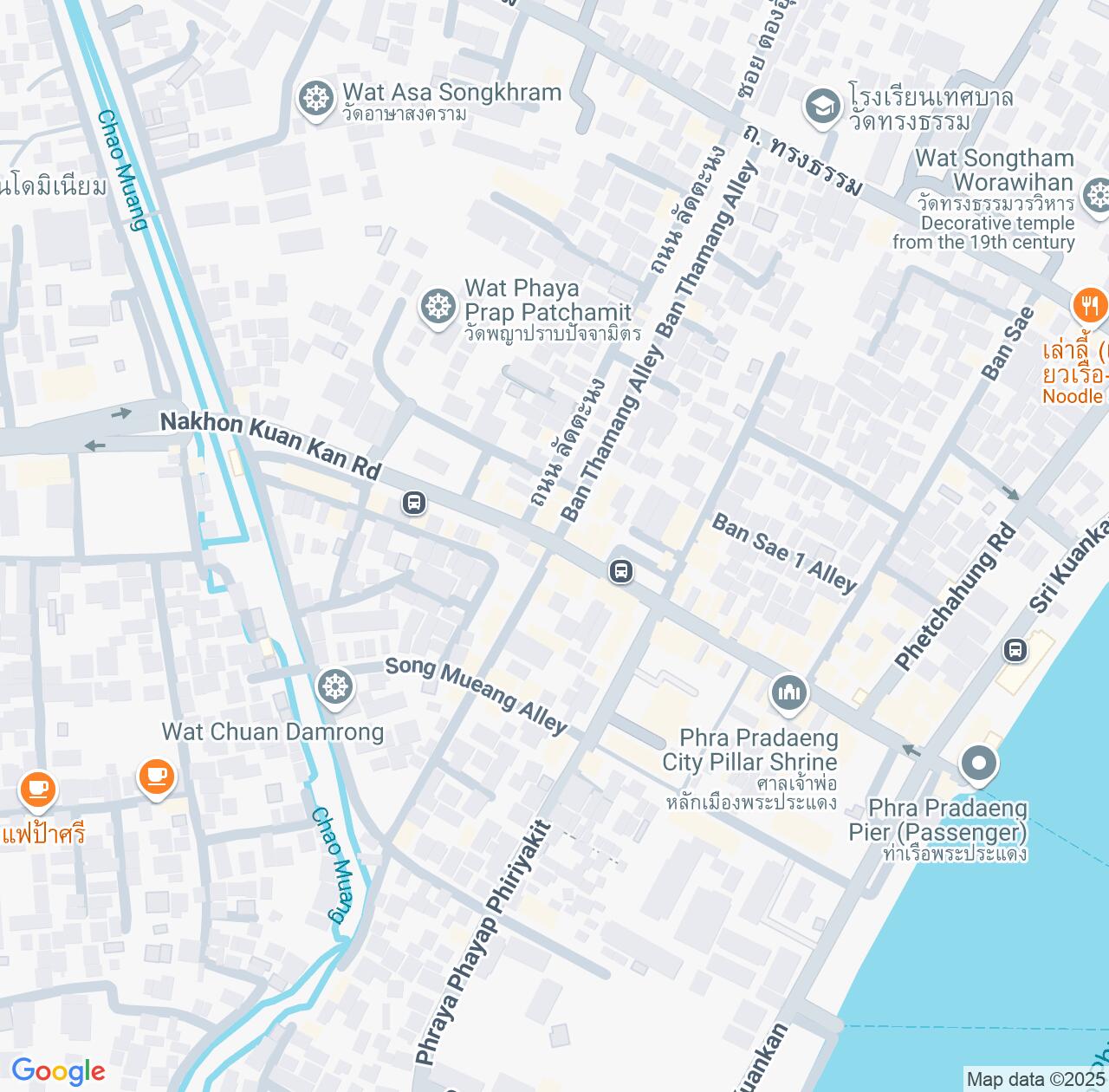Click the Song Mueang Alley street label
The height and width of the screenshot is (1092, 1109).
click(x=476, y=695)
